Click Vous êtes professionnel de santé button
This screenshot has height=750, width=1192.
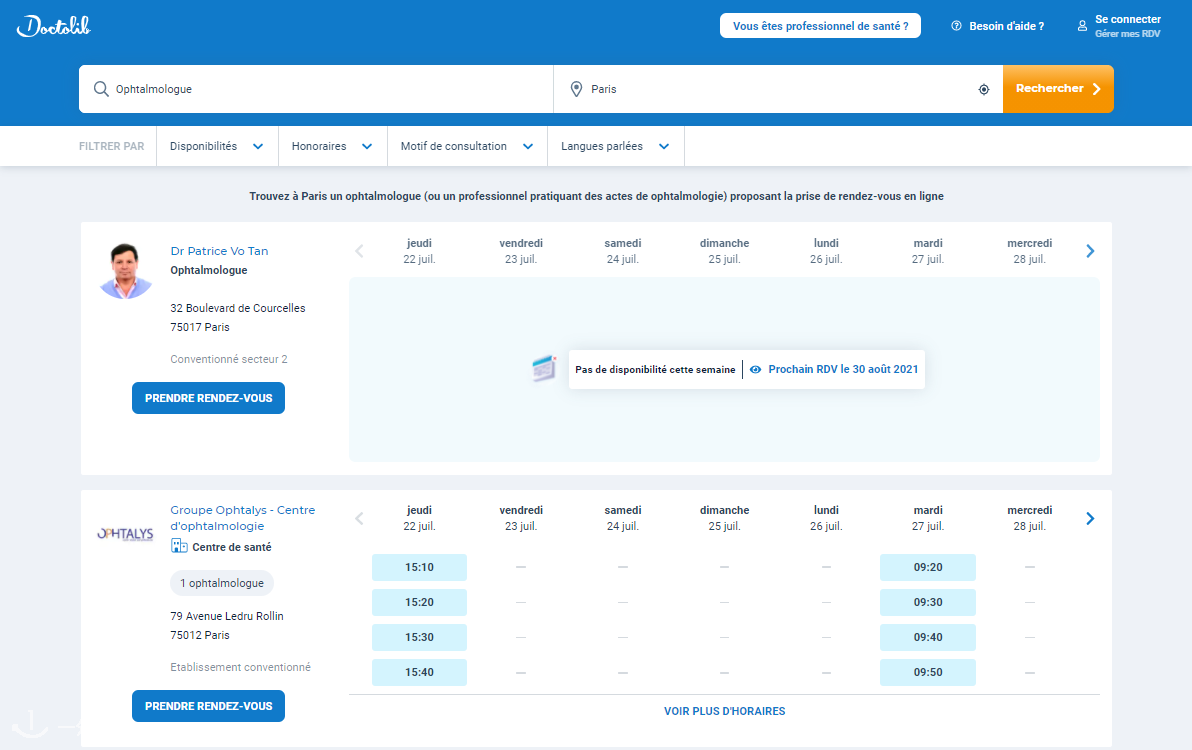pos(820,26)
